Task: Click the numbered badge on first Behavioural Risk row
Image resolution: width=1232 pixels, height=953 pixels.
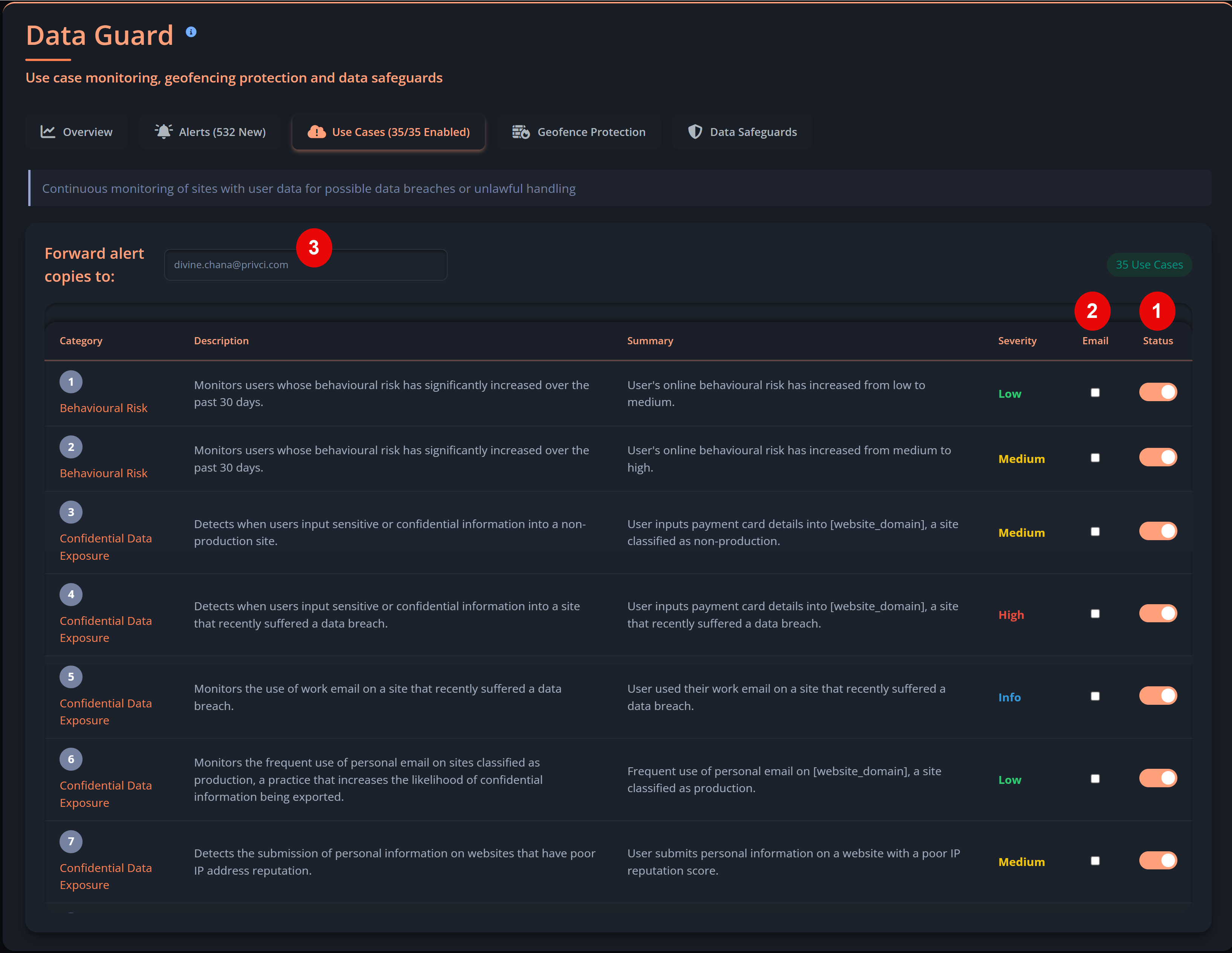Action: (71, 381)
